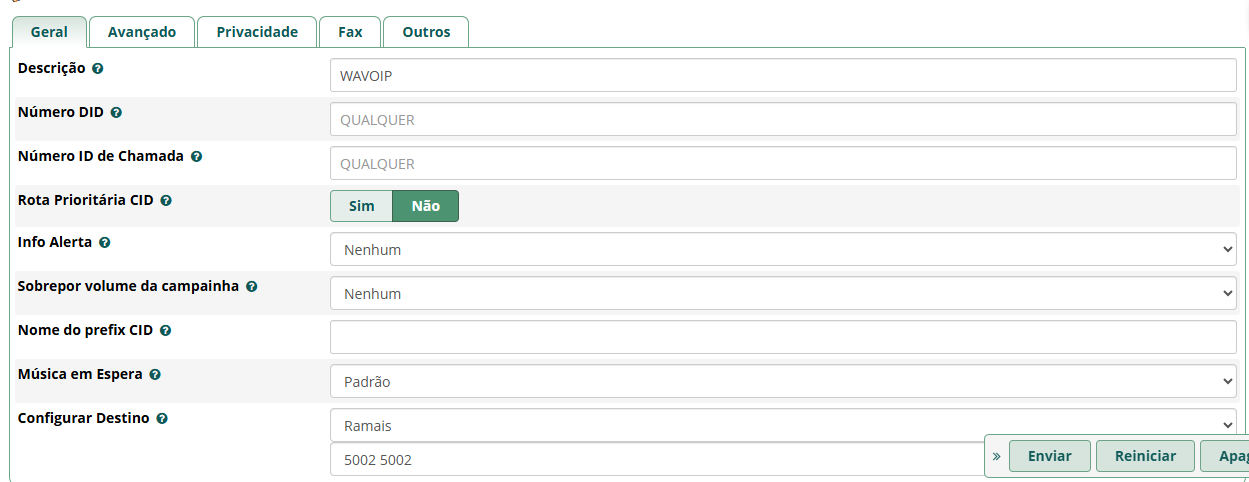The width and height of the screenshot is (1249, 482).
Task: Open help for Nome do prefix CID
Action: [165, 331]
